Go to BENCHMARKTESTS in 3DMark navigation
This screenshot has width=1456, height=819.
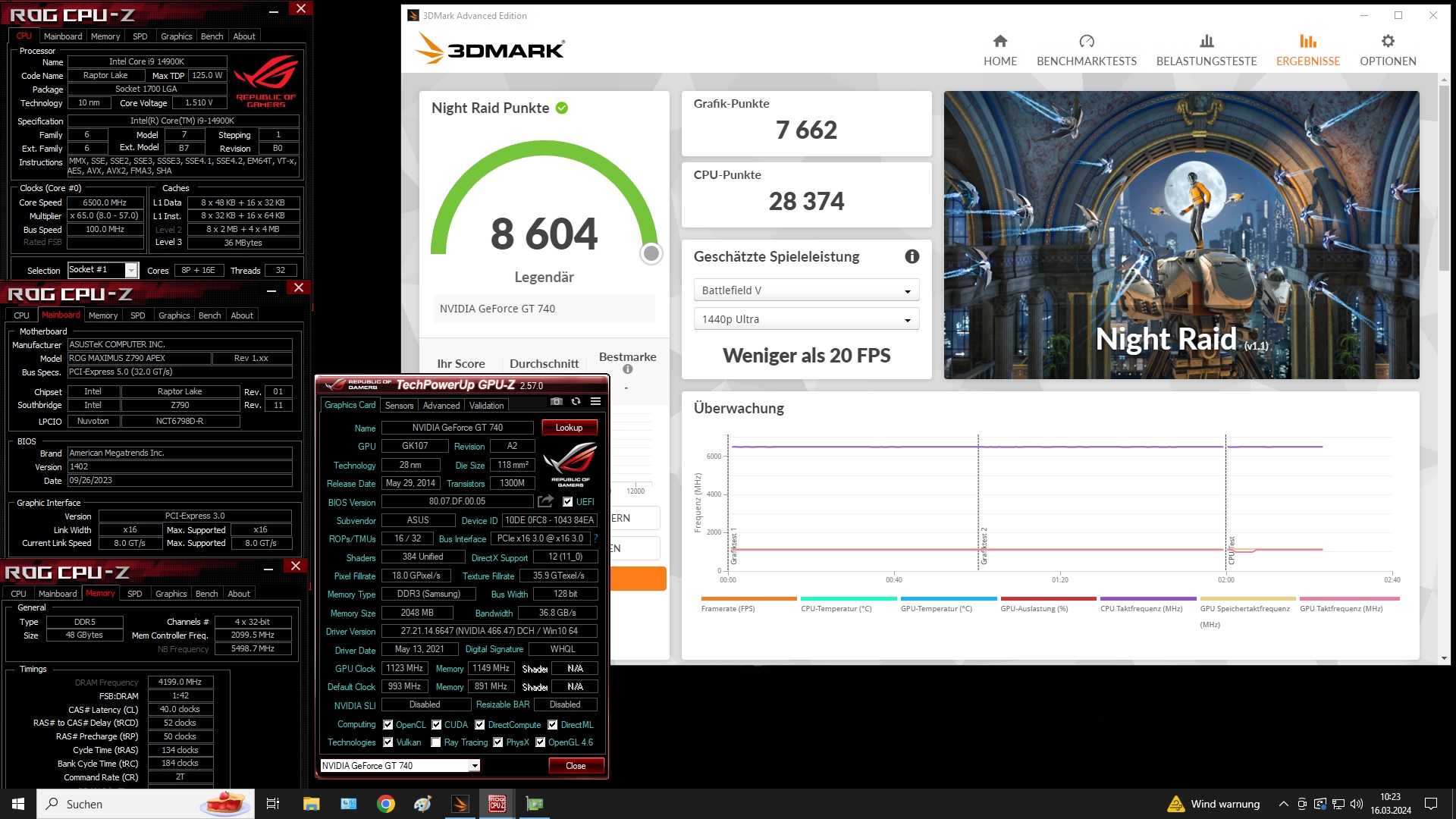[1087, 61]
